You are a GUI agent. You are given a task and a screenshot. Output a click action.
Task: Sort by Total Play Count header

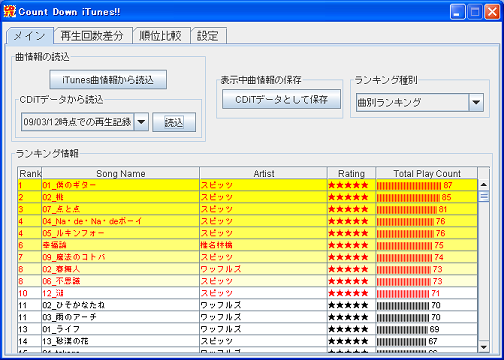coord(427,173)
